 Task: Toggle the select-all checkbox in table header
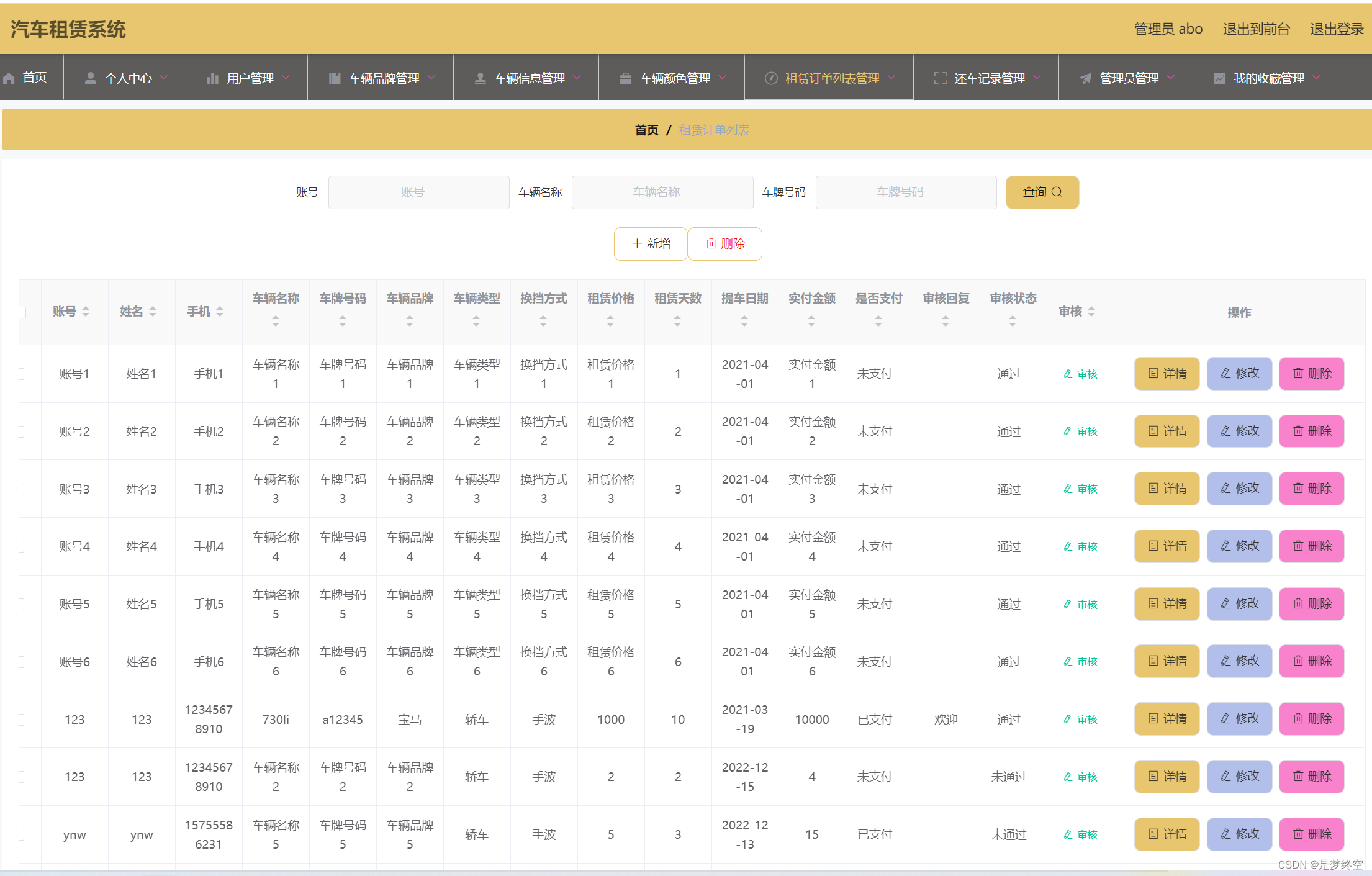click(22, 312)
